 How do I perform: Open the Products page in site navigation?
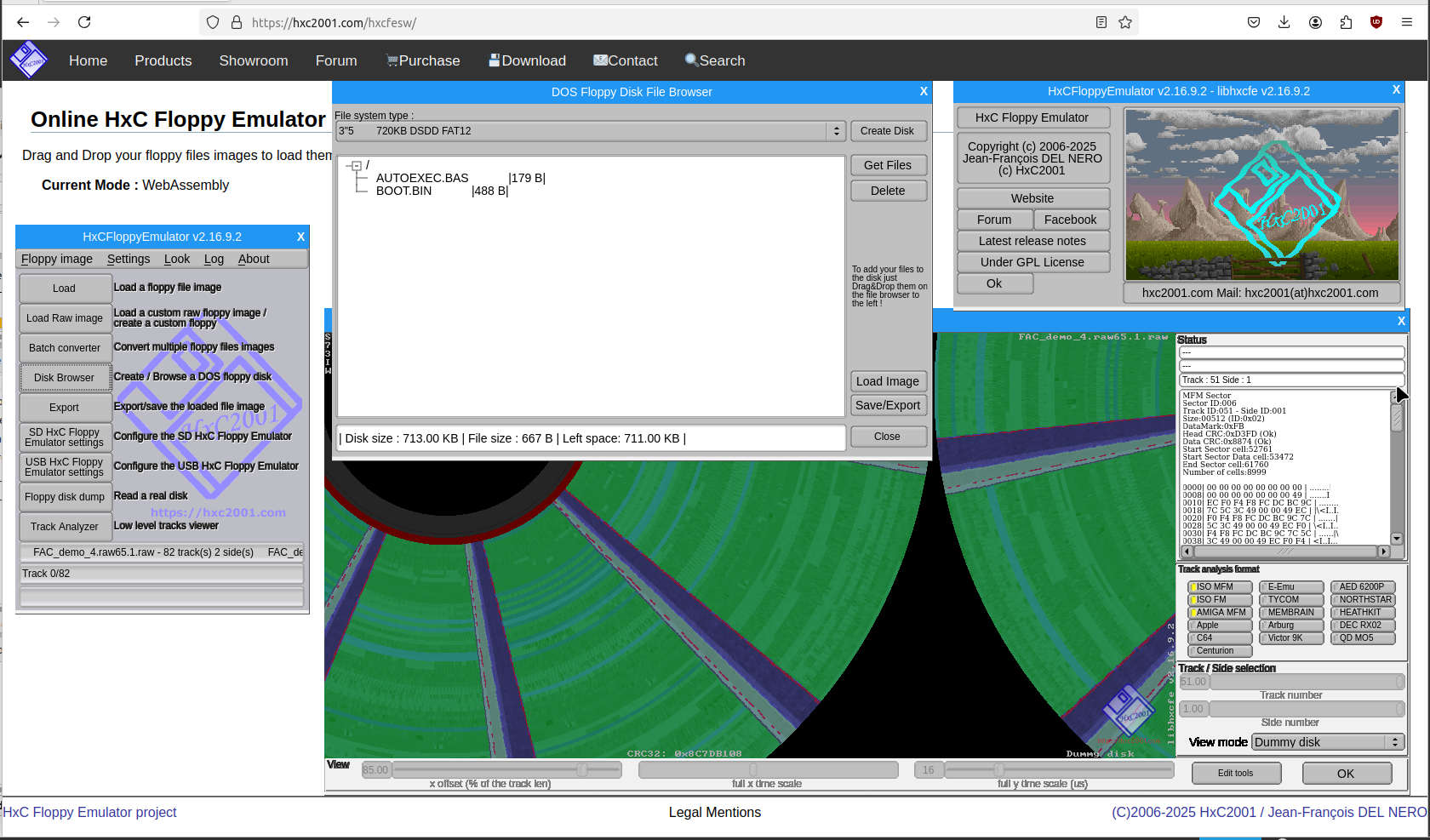pos(163,60)
